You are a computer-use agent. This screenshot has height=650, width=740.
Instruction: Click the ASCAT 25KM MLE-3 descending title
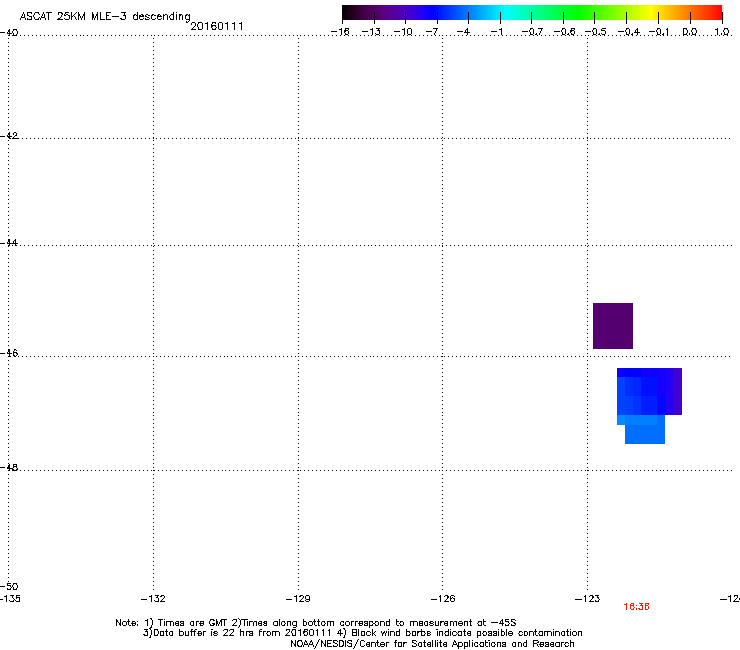point(105,16)
